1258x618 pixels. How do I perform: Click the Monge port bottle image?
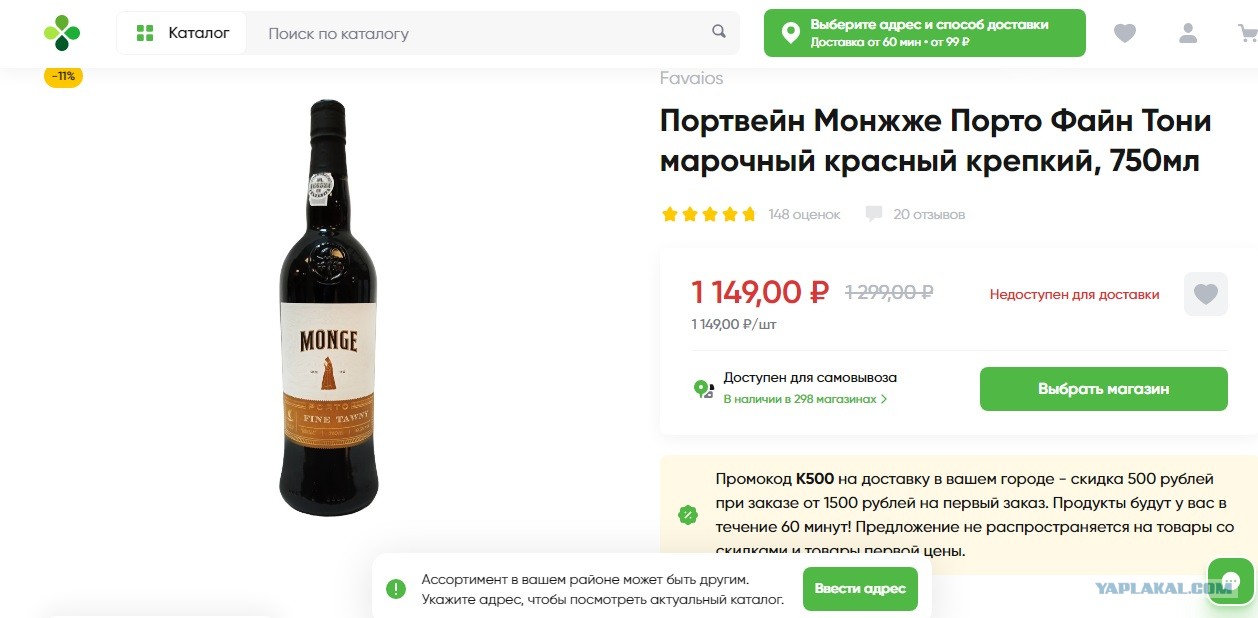[329, 307]
